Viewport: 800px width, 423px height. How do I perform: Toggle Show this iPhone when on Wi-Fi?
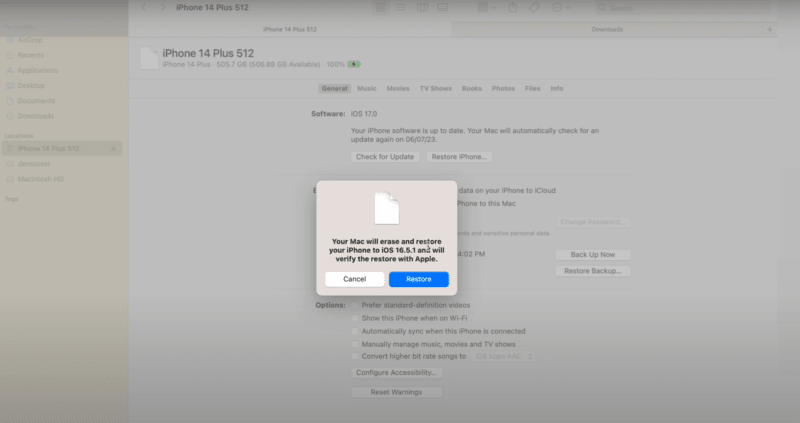point(355,318)
